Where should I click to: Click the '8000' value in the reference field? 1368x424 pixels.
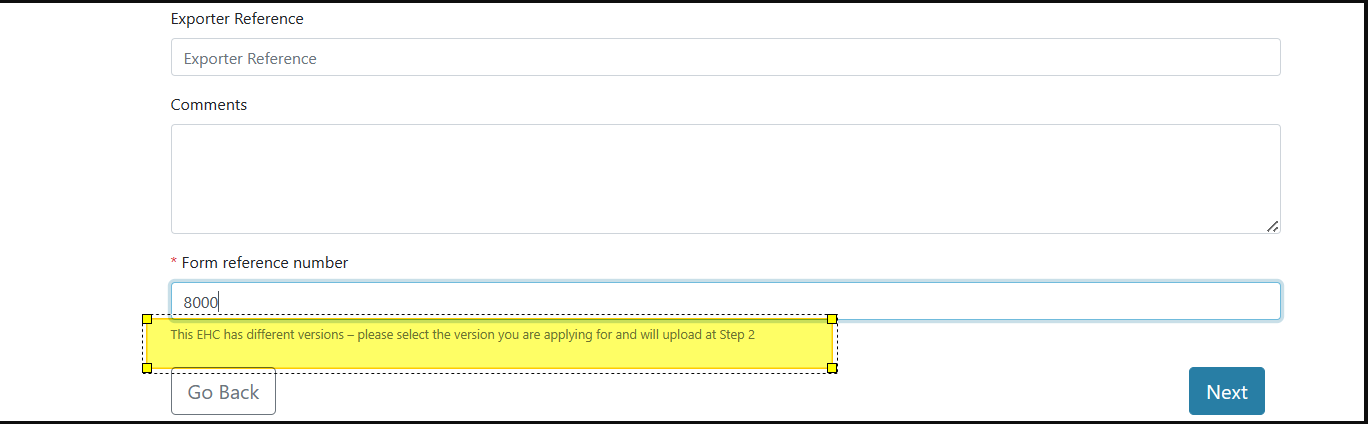coord(201,302)
